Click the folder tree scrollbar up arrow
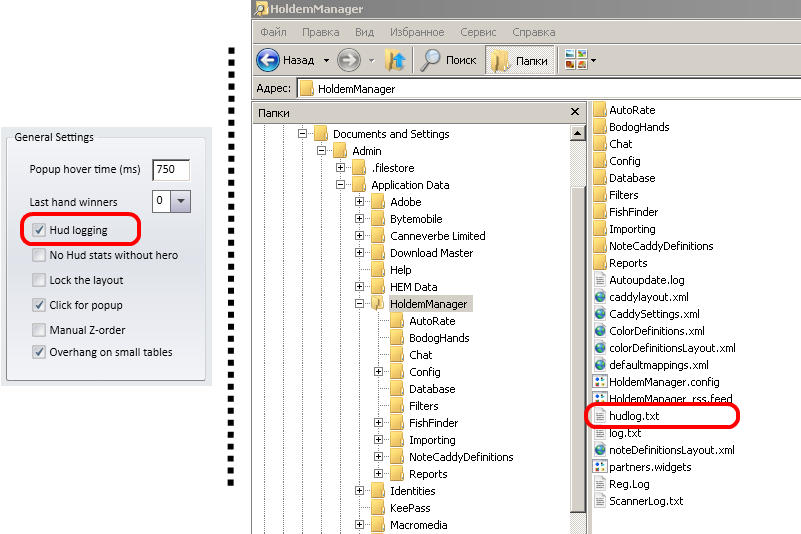The width and height of the screenshot is (801, 534). point(577,133)
